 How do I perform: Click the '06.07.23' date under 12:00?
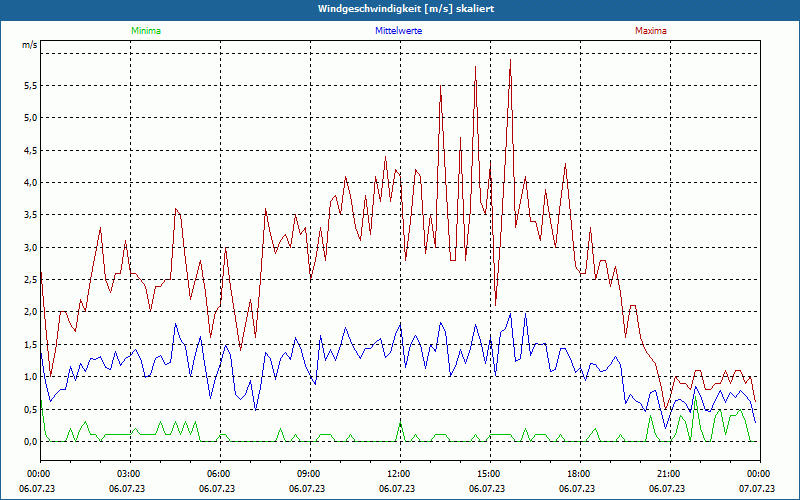coord(397,489)
